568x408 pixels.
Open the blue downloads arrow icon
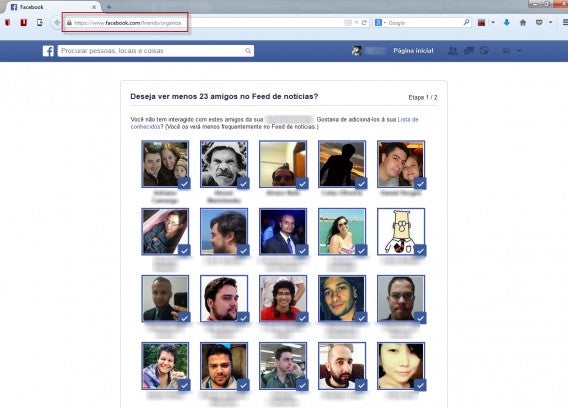coord(507,22)
